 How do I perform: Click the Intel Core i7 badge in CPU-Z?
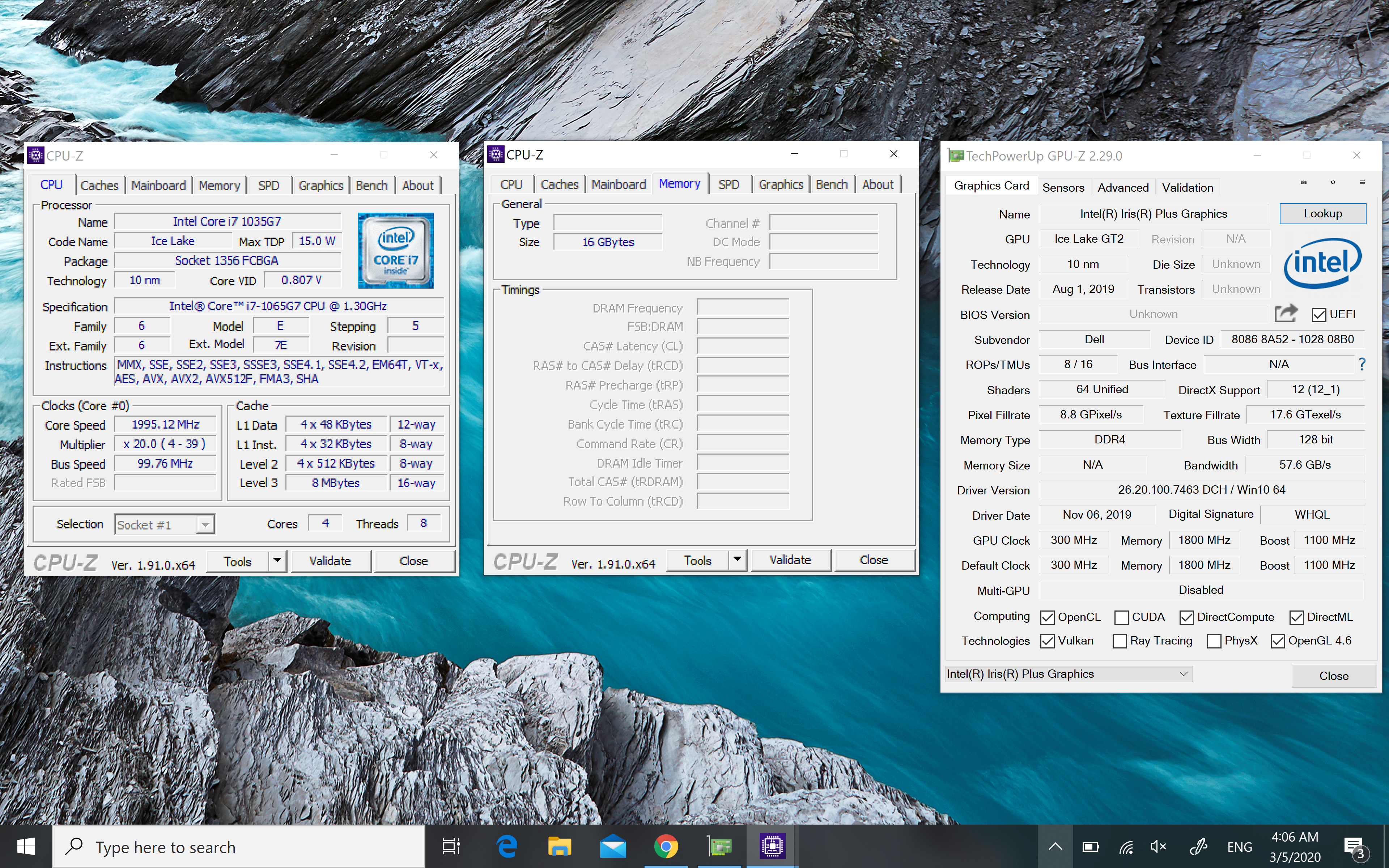pos(395,250)
